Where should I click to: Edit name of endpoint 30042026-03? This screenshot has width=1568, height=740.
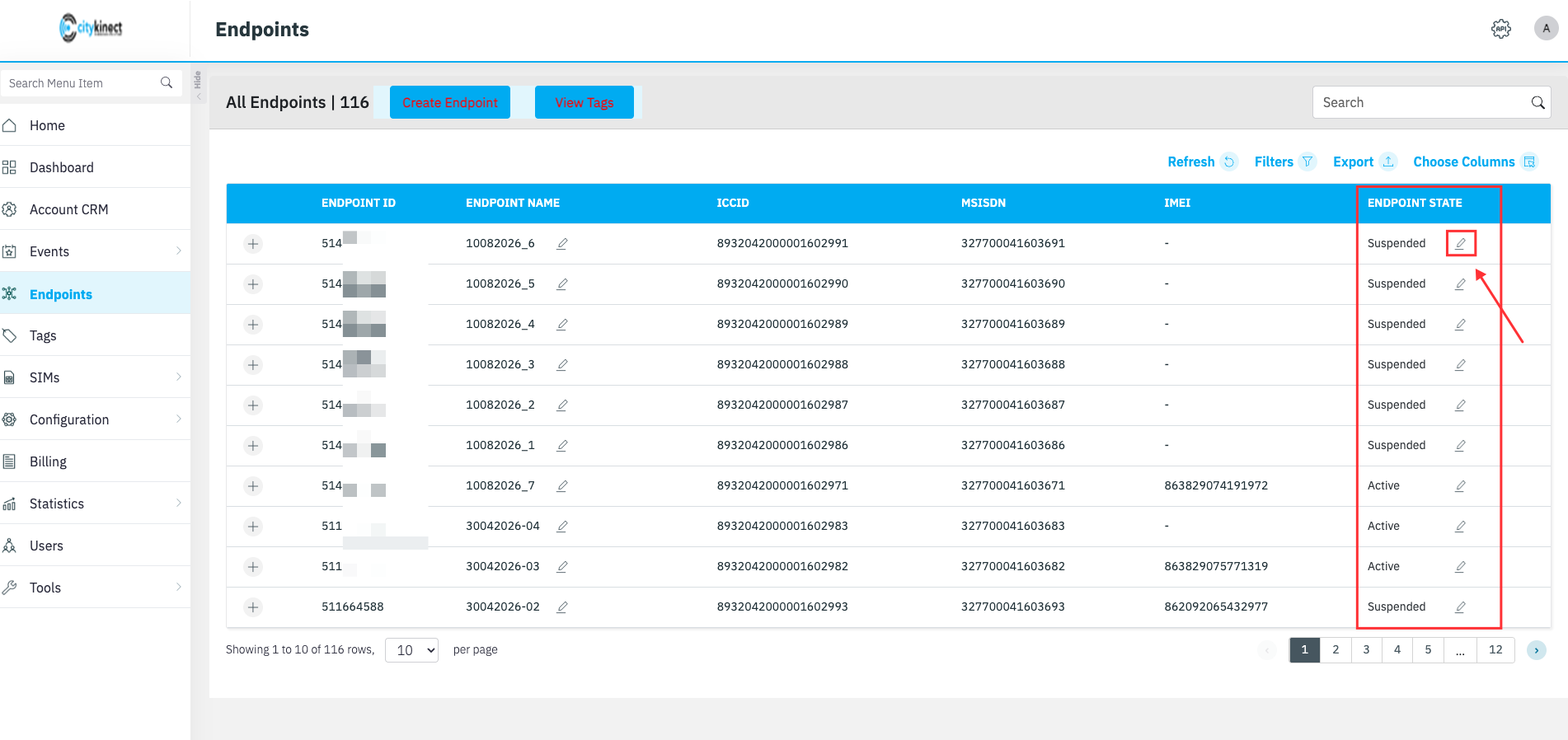point(562,567)
